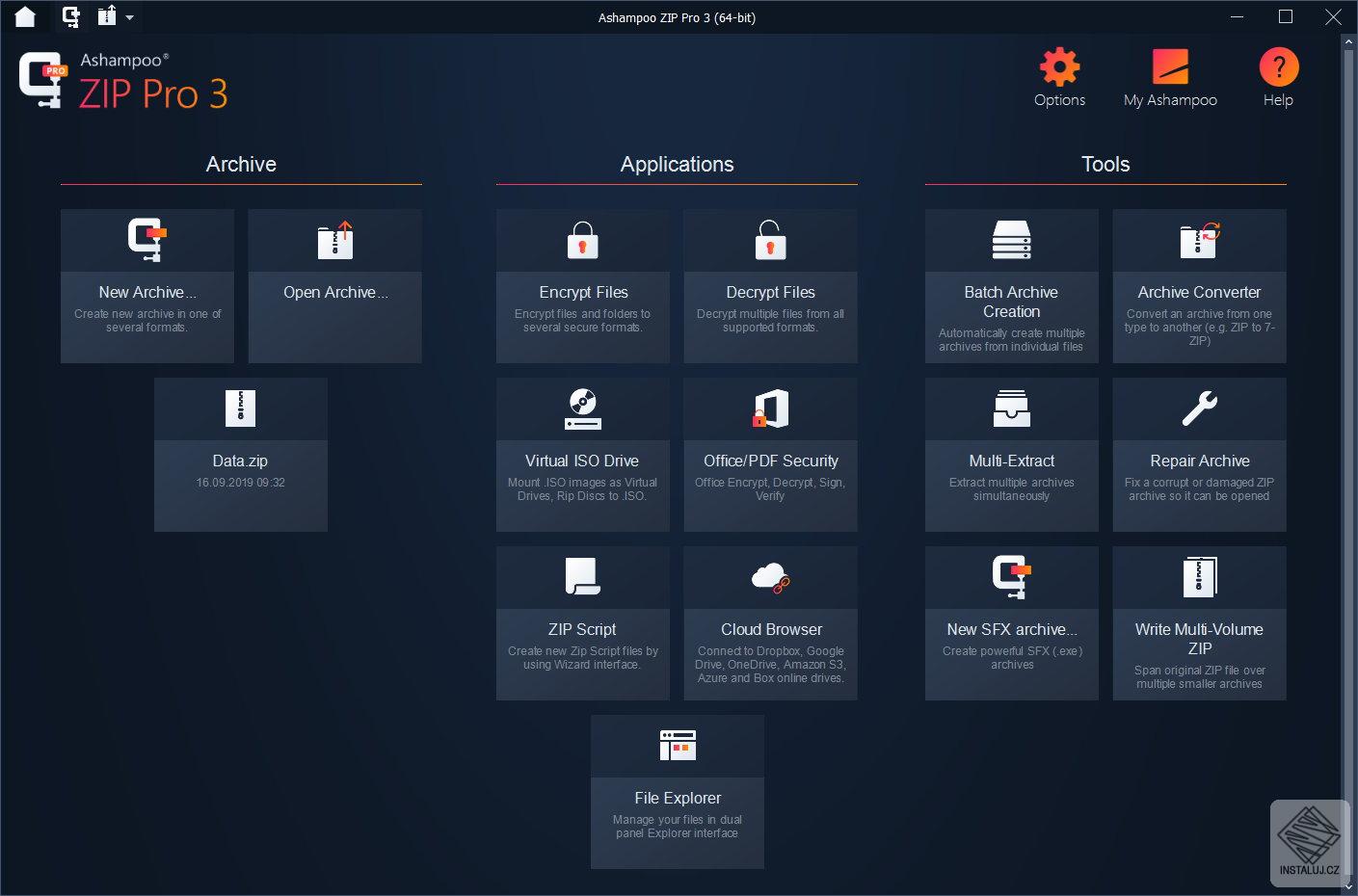The width and height of the screenshot is (1358, 896).
Task: Click the File Explorer panel icon
Action: pyautogui.click(x=678, y=746)
